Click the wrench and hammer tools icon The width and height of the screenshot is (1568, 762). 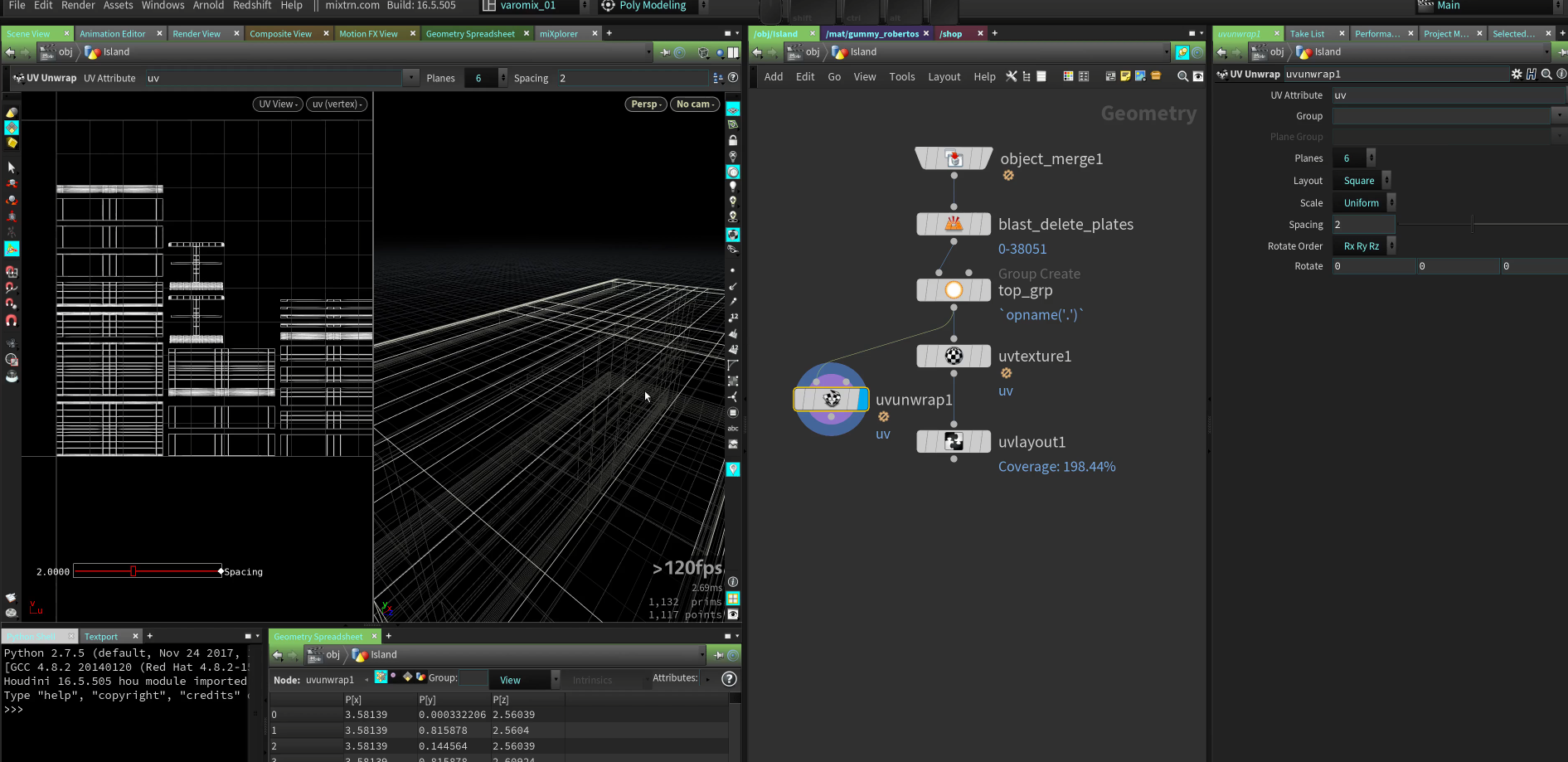1012,76
